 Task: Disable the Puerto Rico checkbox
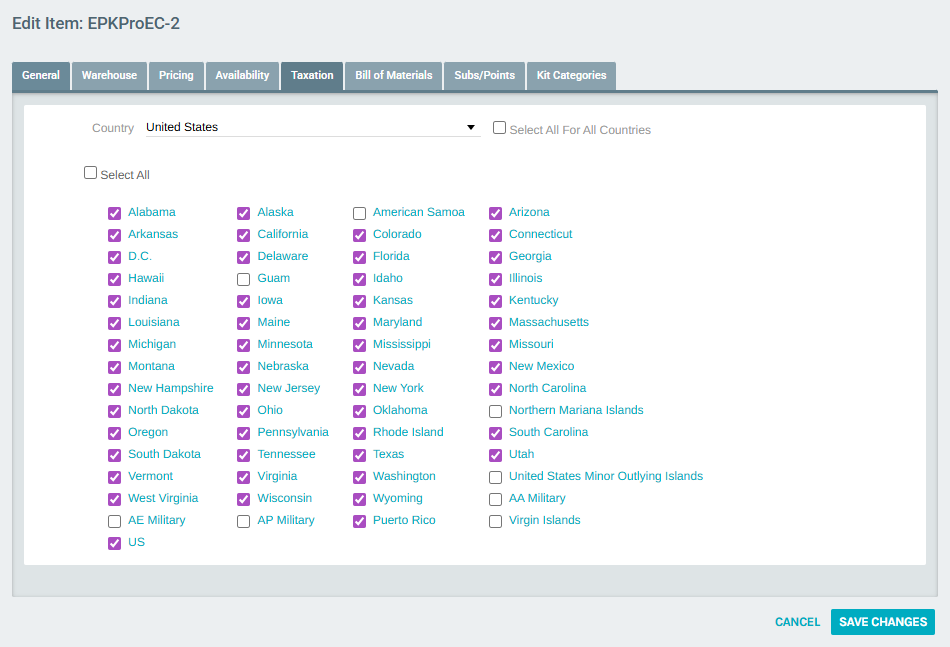[x=359, y=520]
